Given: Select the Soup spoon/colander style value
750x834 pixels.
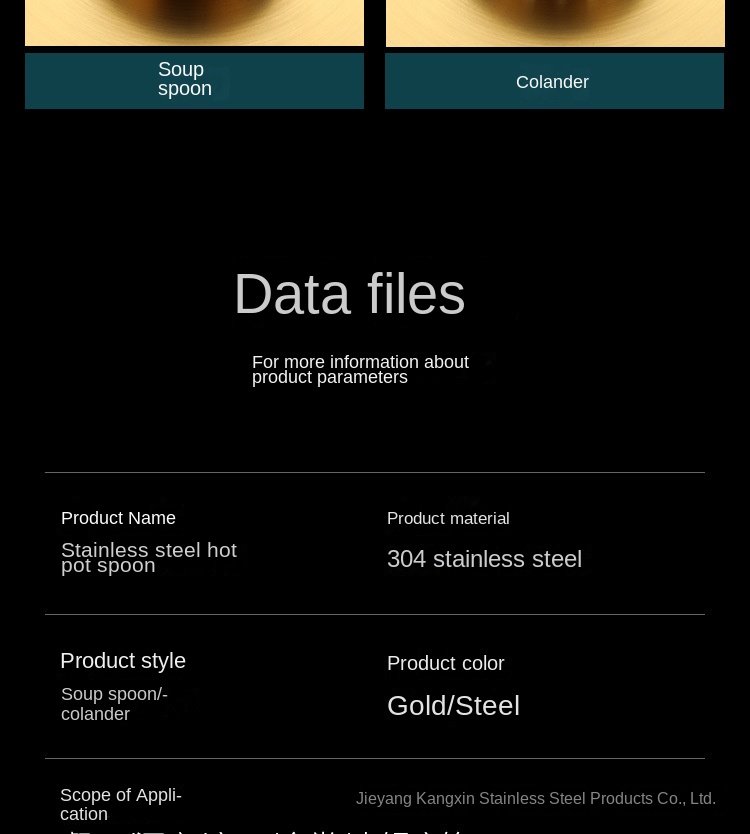Looking at the screenshot, I should [114, 704].
